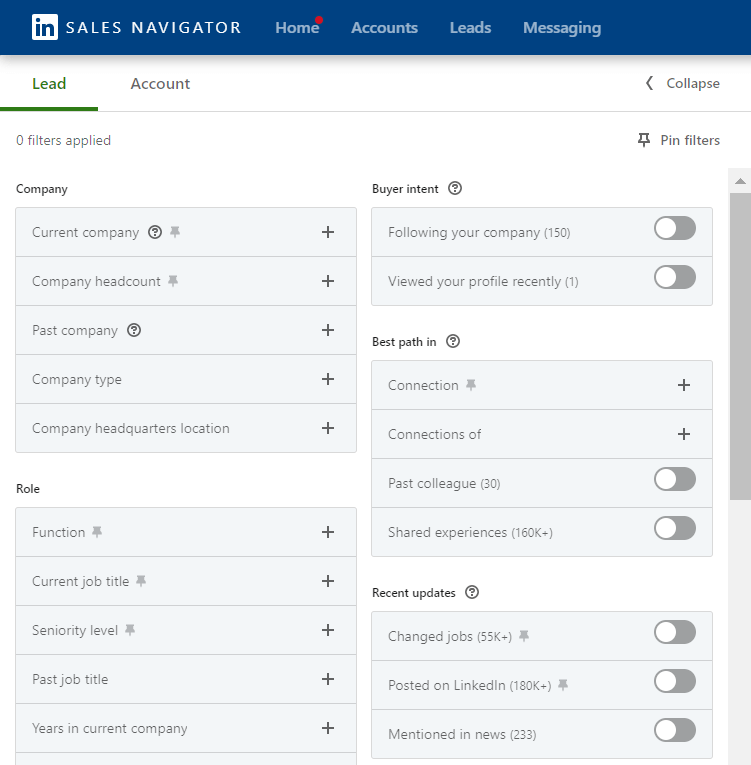Click 'Role' section heading

pyautogui.click(x=28, y=489)
